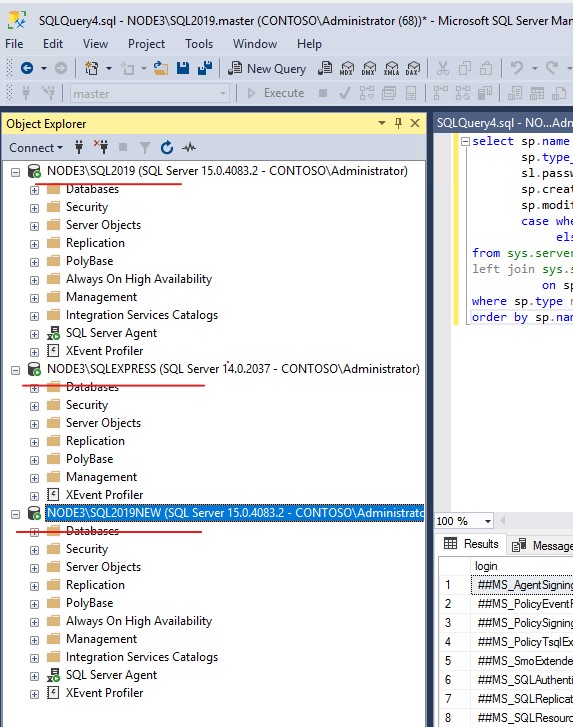Select Replication under NODE3\SQL2019
This screenshot has height=727, width=573.
tap(95, 243)
